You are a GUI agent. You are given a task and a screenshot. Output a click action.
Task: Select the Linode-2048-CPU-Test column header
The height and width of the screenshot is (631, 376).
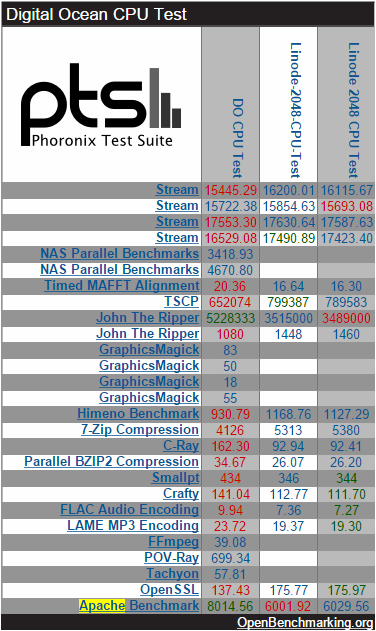(295, 110)
